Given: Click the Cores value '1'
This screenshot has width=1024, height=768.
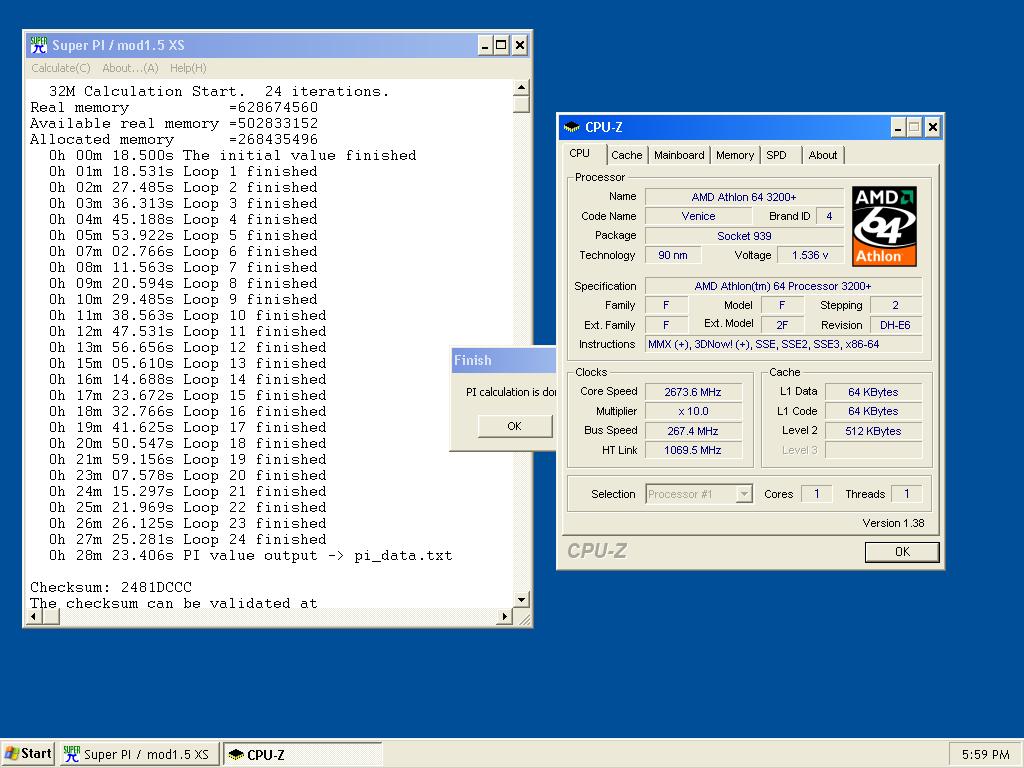Looking at the screenshot, I should 816,494.
